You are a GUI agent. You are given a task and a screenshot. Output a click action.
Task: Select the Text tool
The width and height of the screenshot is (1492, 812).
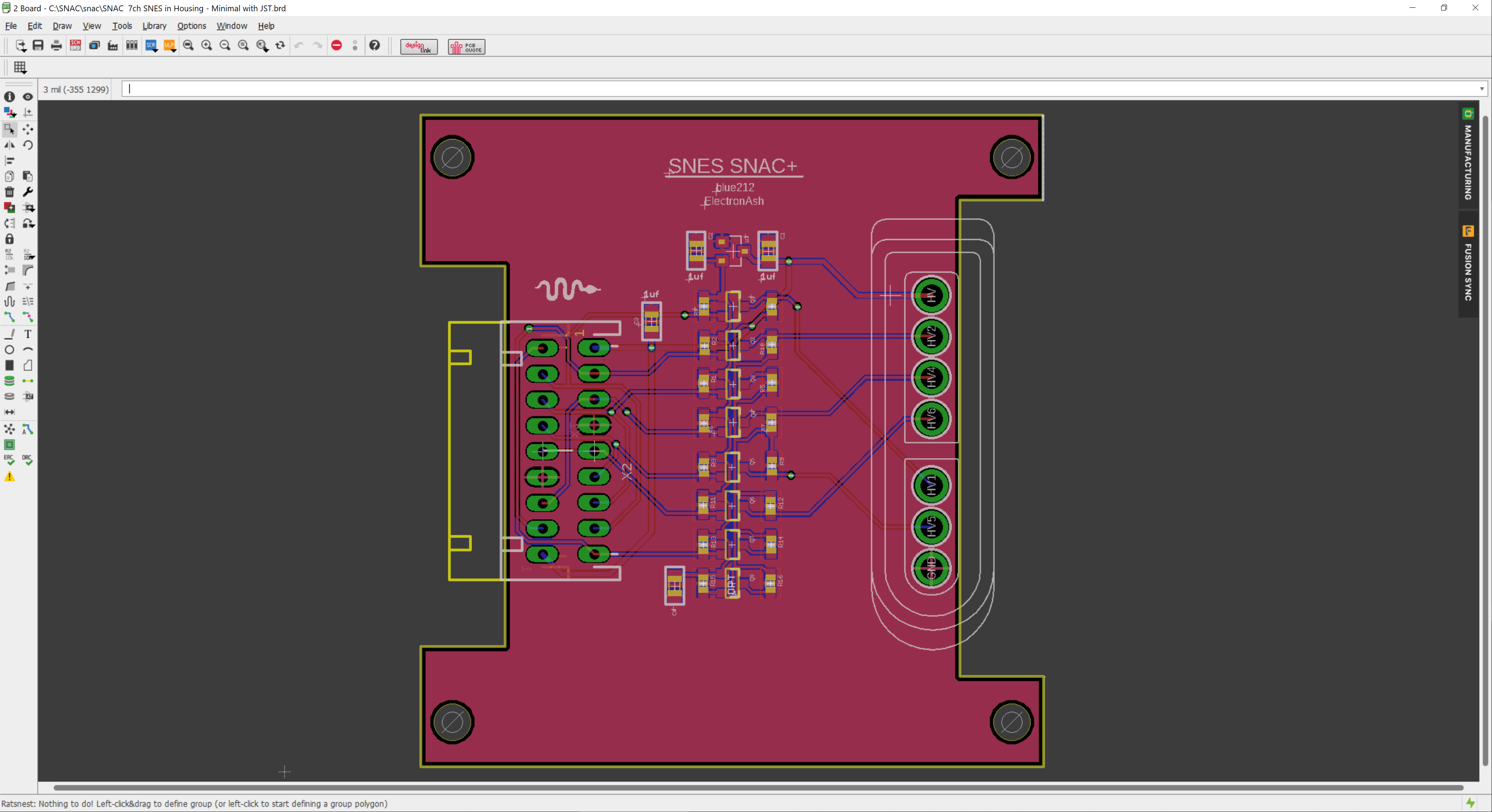(27, 334)
